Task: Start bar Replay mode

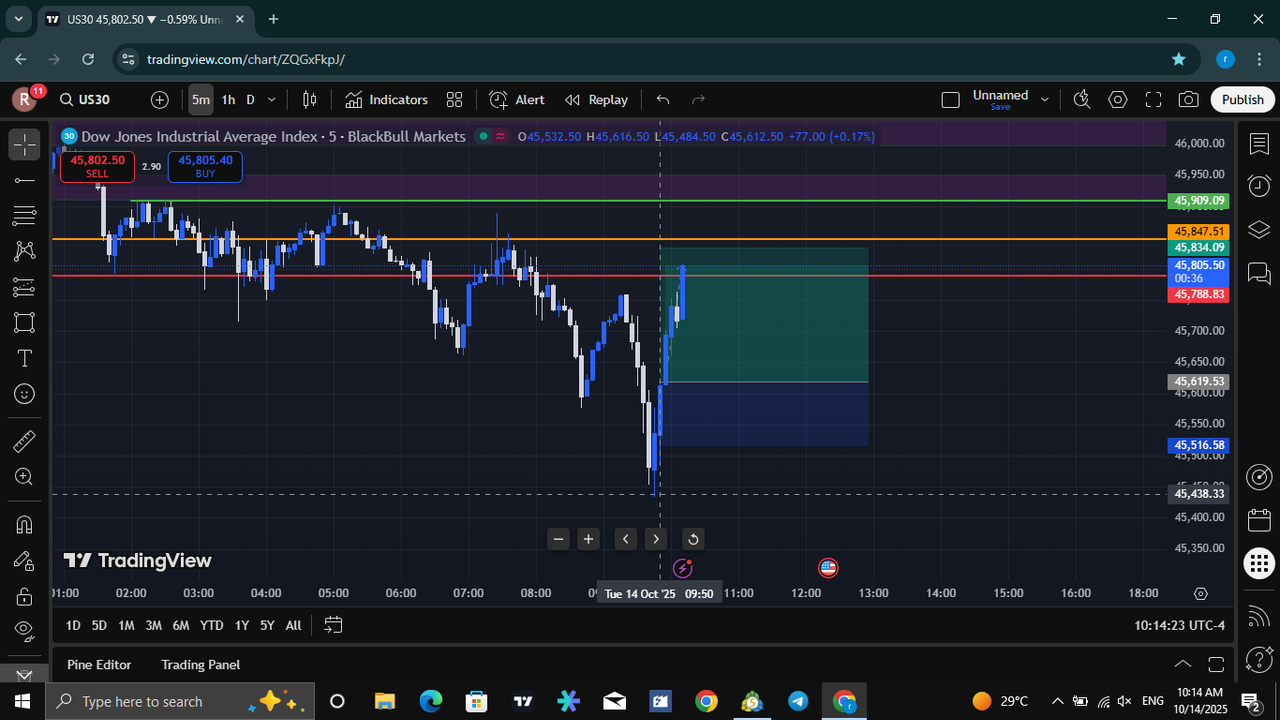Action: (597, 100)
